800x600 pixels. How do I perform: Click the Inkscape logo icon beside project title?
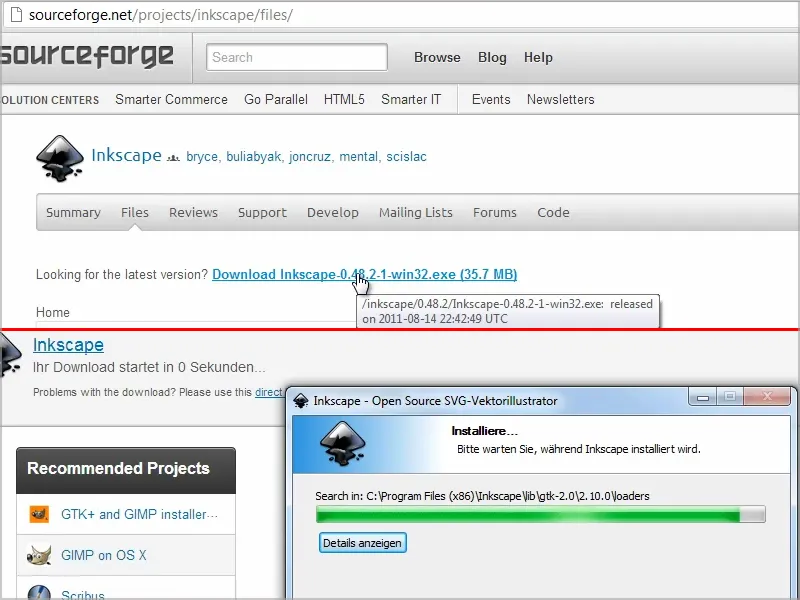(60, 158)
